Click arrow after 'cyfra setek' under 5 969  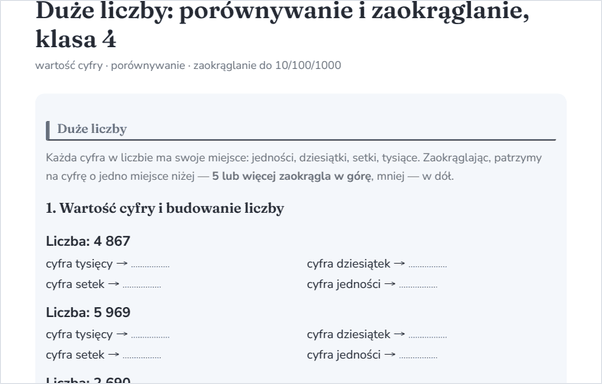click(x=113, y=354)
